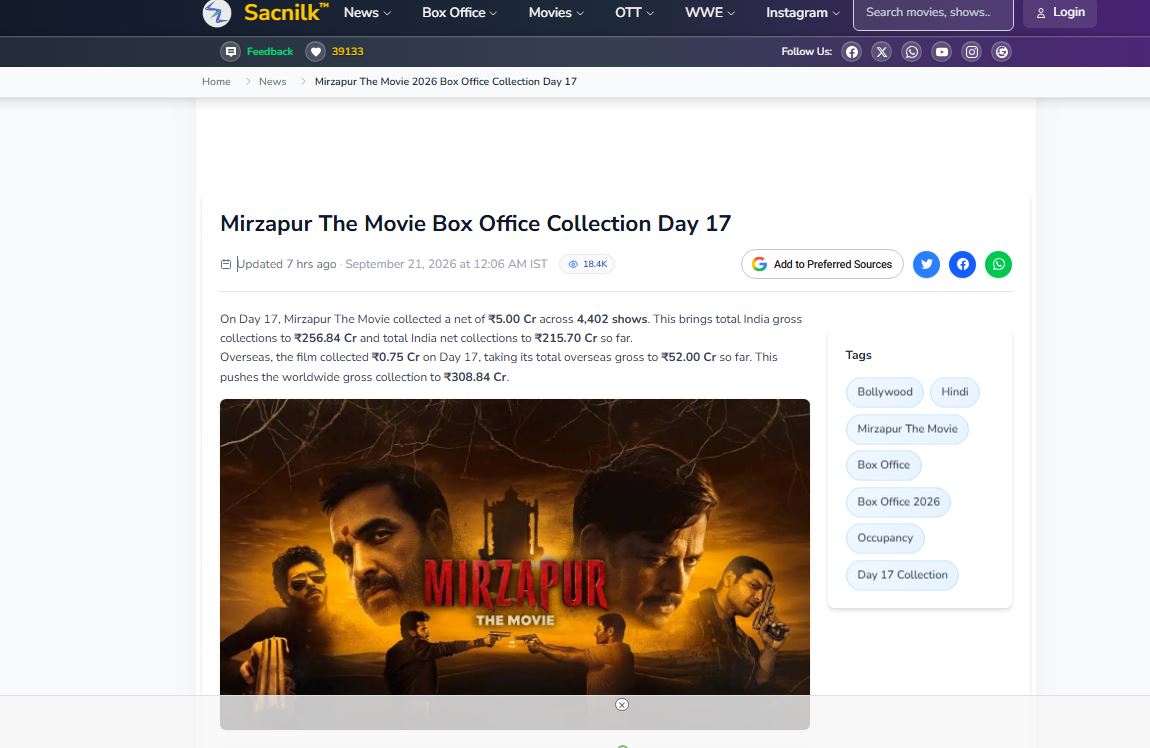The height and width of the screenshot is (748, 1150).
Task: Expand the WWE dropdown menu
Action: point(710,12)
